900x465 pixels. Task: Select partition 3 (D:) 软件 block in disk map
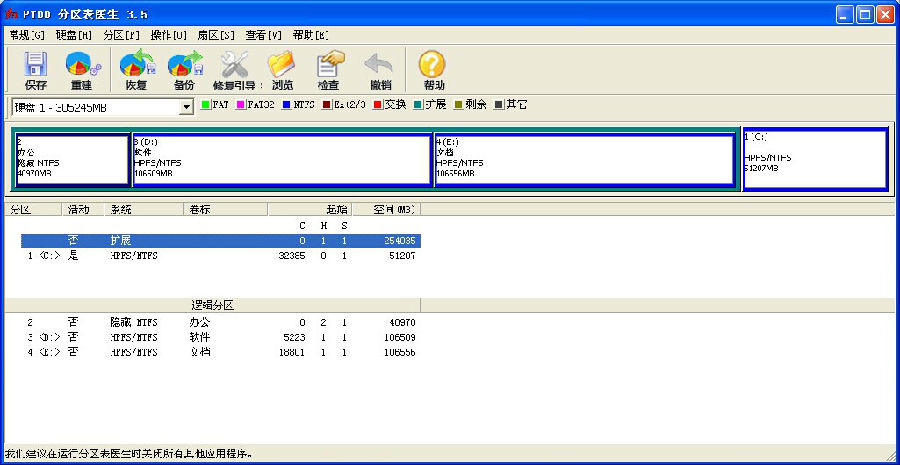tap(282, 159)
